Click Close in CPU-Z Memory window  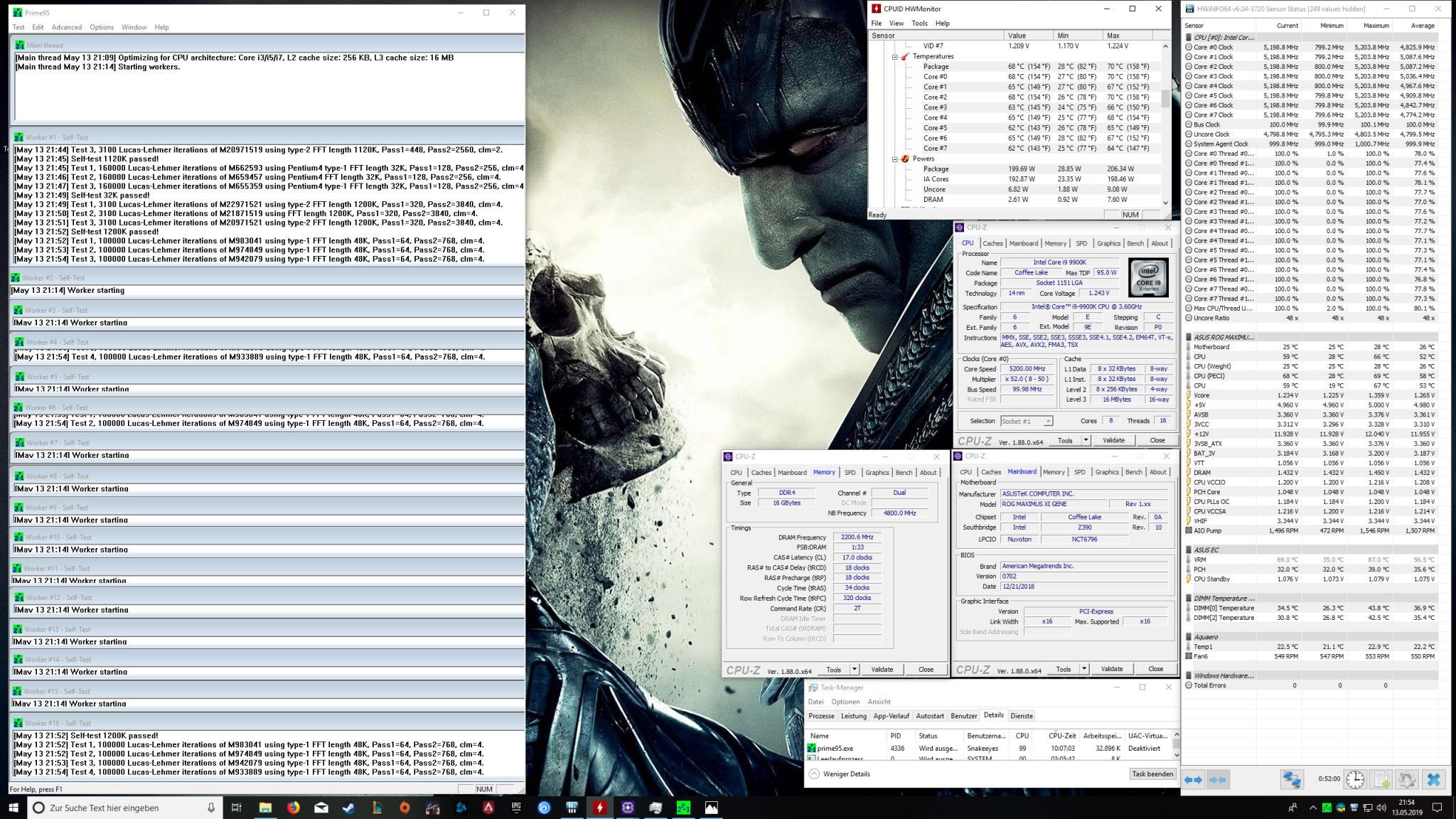click(926, 670)
